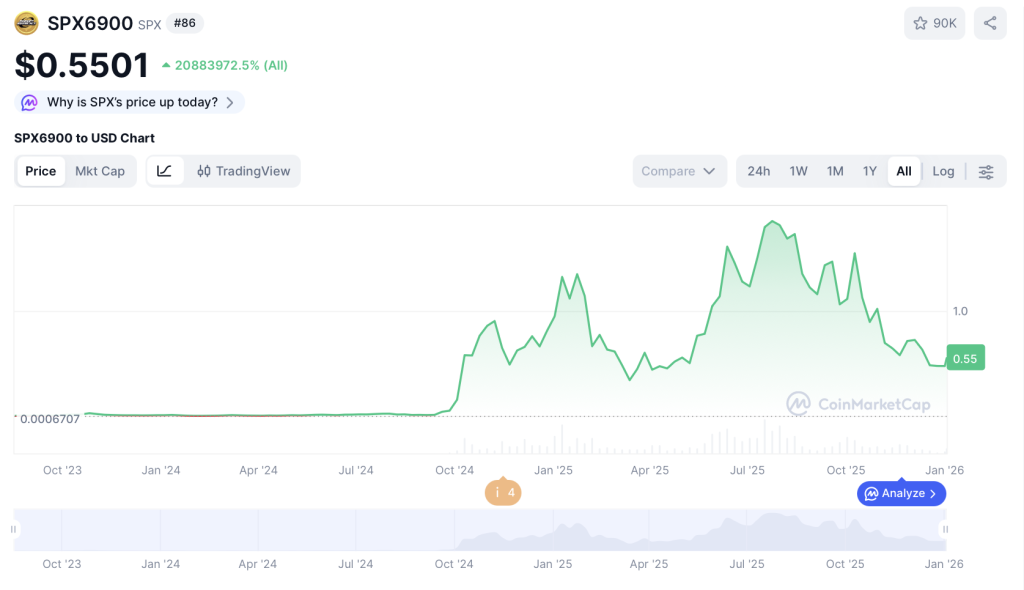This screenshot has height=590, width=1024.
Task: Toggle the Log scale option
Action: [x=943, y=171]
